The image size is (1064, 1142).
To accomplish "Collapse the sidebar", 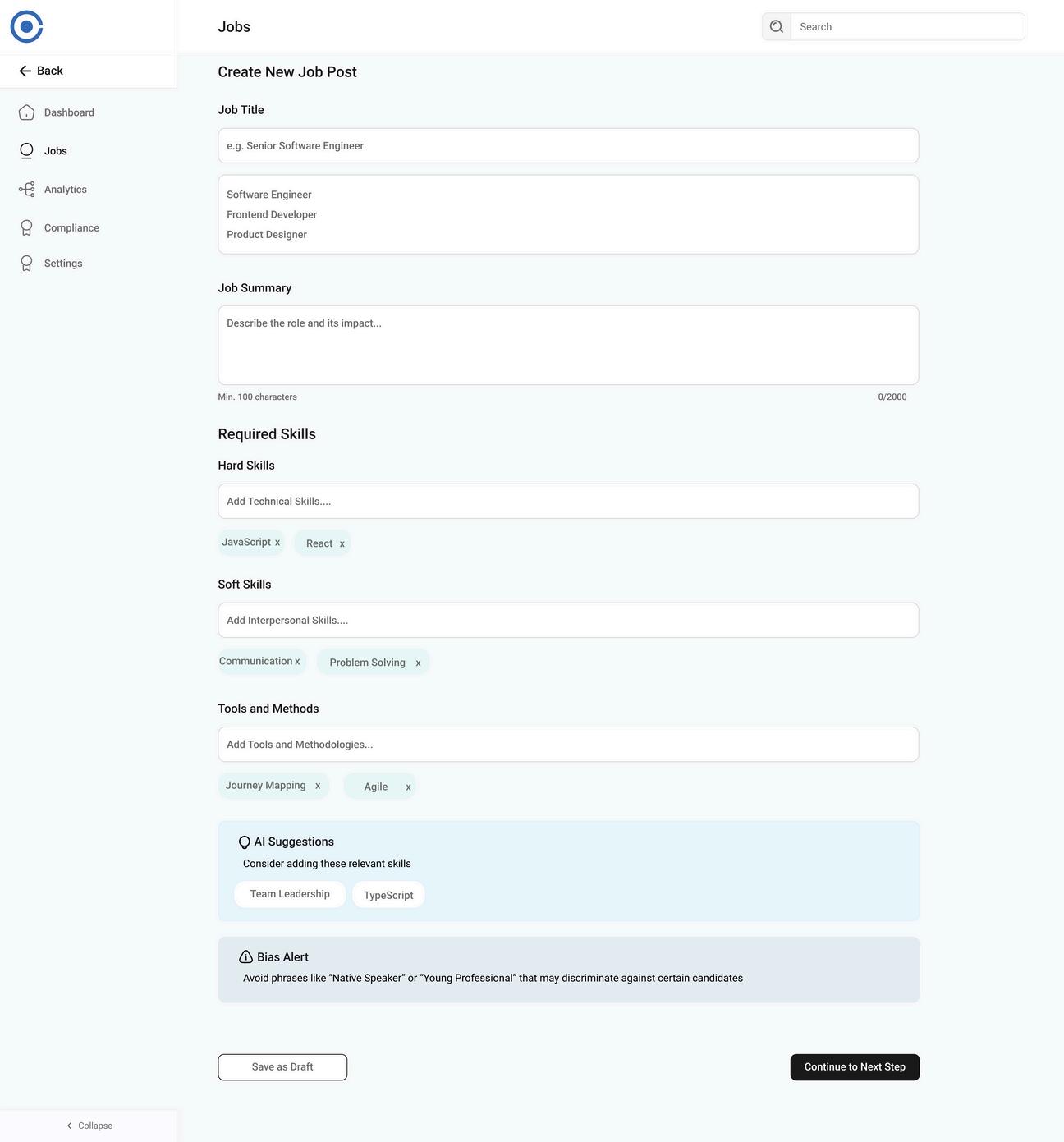I will [x=89, y=1126].
